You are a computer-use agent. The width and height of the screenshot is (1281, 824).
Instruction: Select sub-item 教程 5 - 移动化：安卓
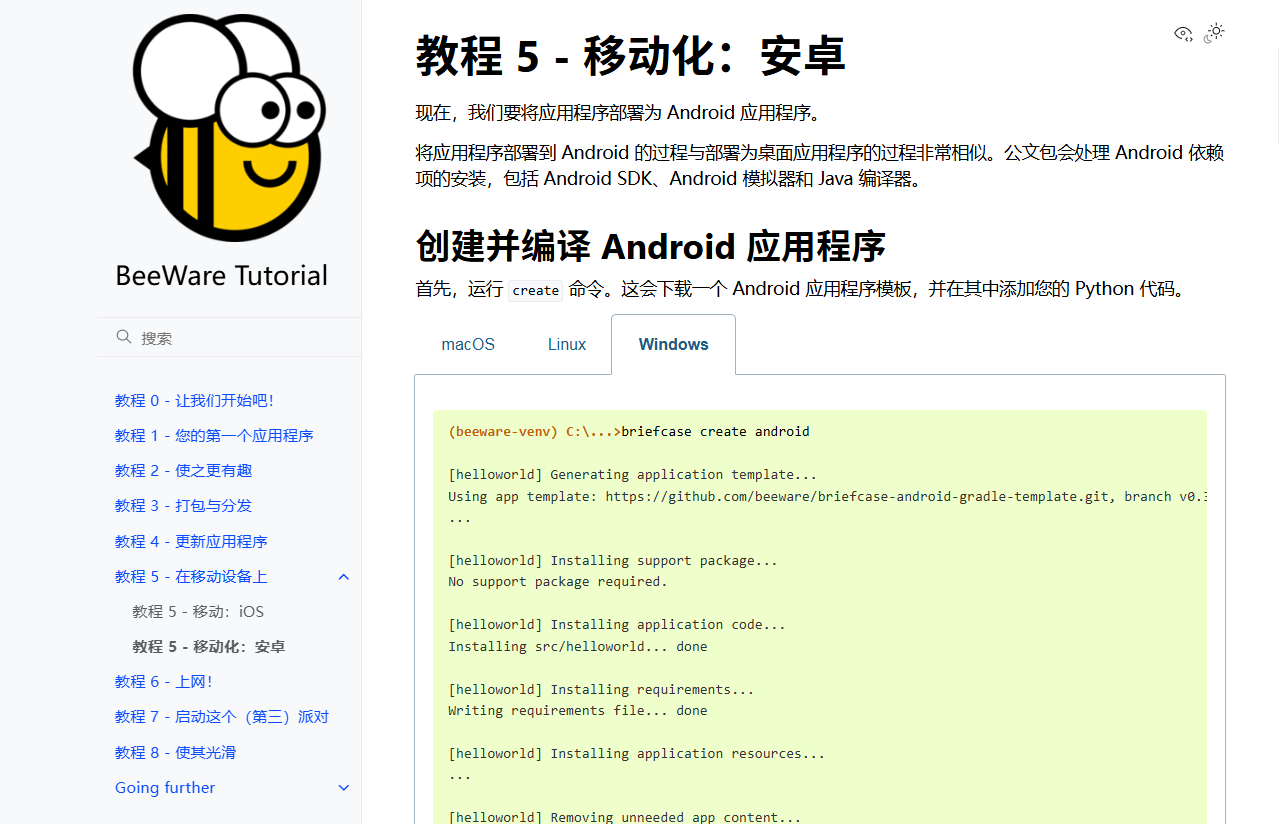(209, 647)
